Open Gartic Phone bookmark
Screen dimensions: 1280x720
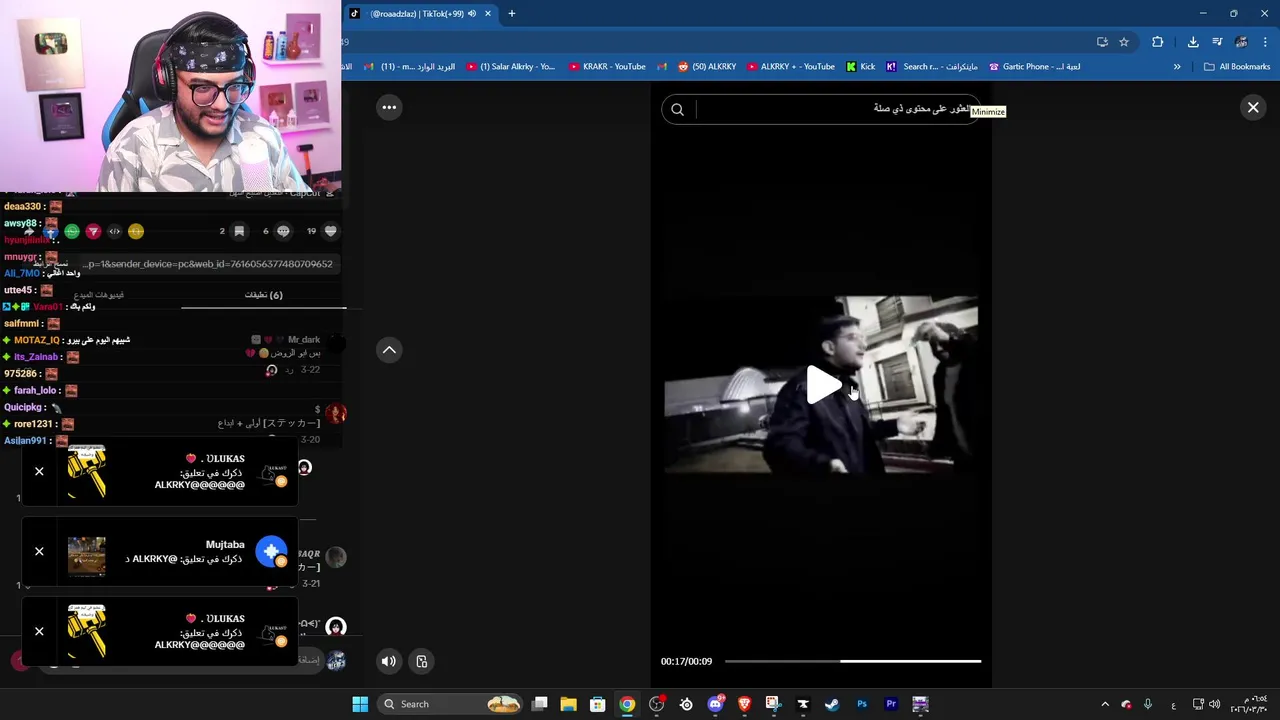coord(1034,67)
